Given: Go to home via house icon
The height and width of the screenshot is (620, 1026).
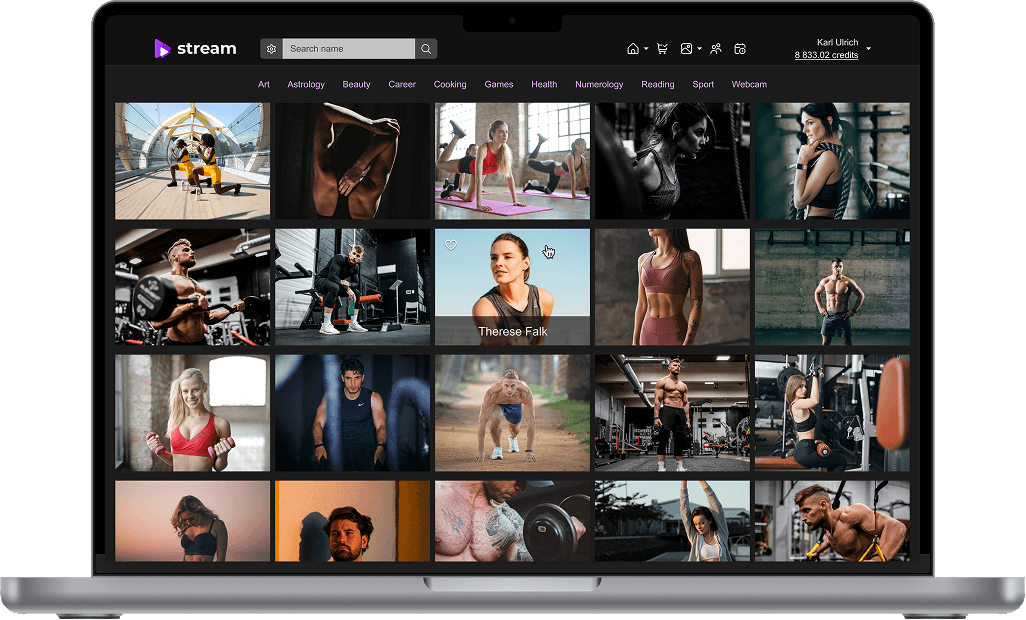Looking at the screenshot, I should [x=632, y=49].
